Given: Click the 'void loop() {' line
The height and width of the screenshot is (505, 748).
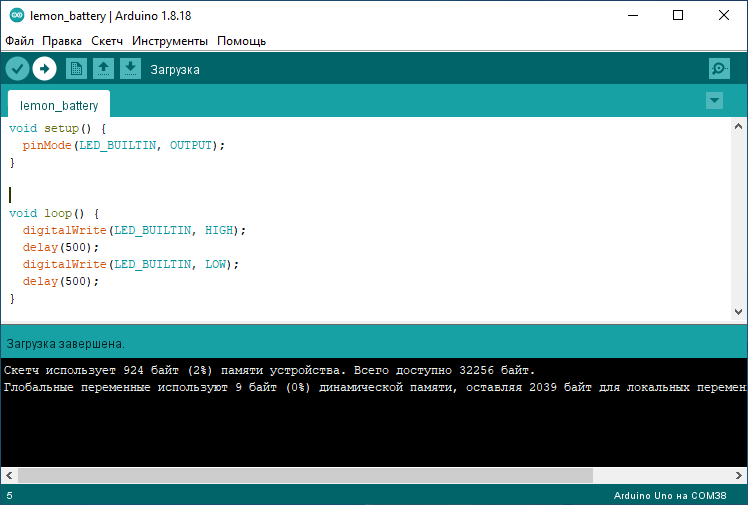Looking at the screenshot, I should 54,213.
